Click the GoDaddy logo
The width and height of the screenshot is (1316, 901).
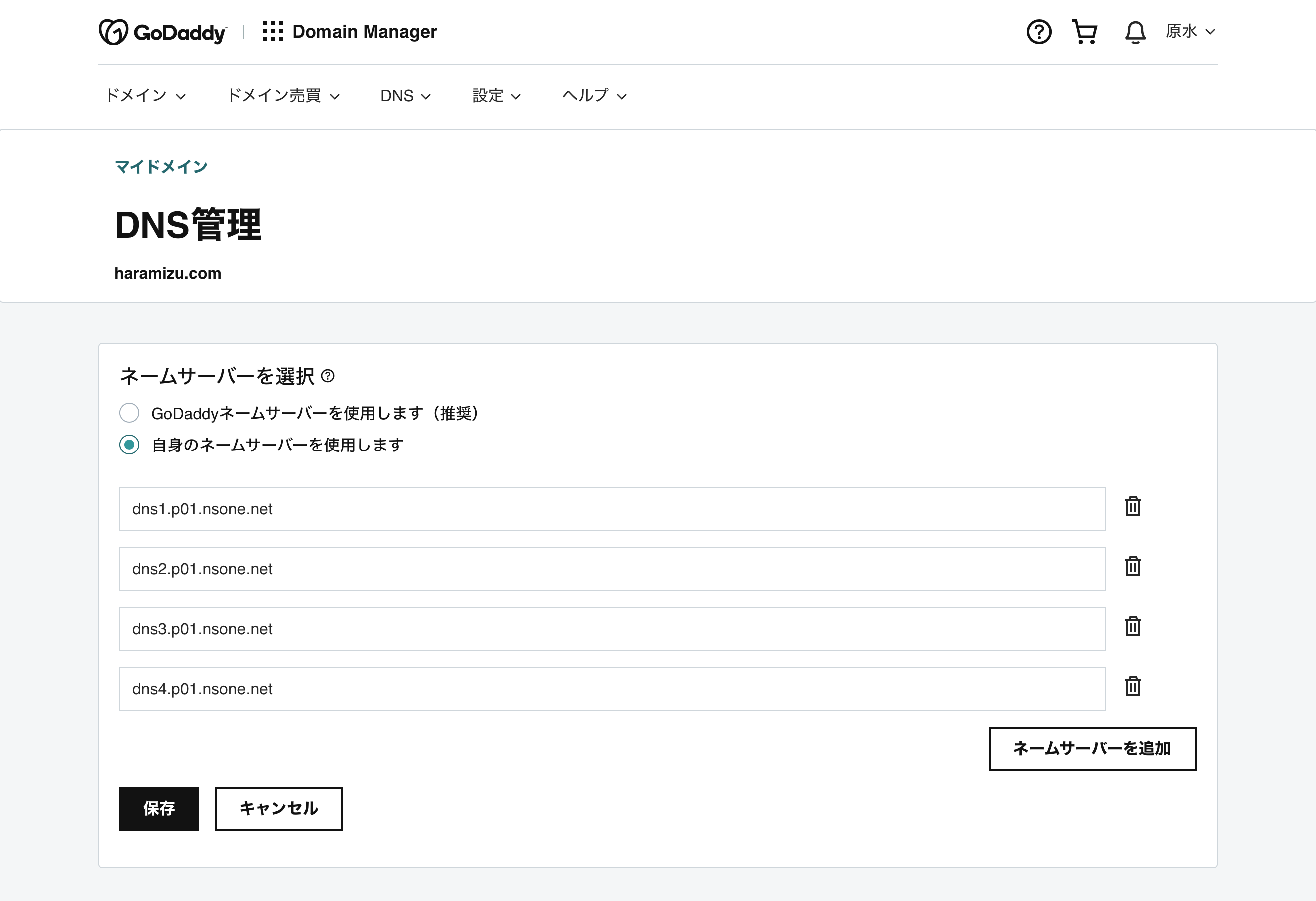[163, 32]
